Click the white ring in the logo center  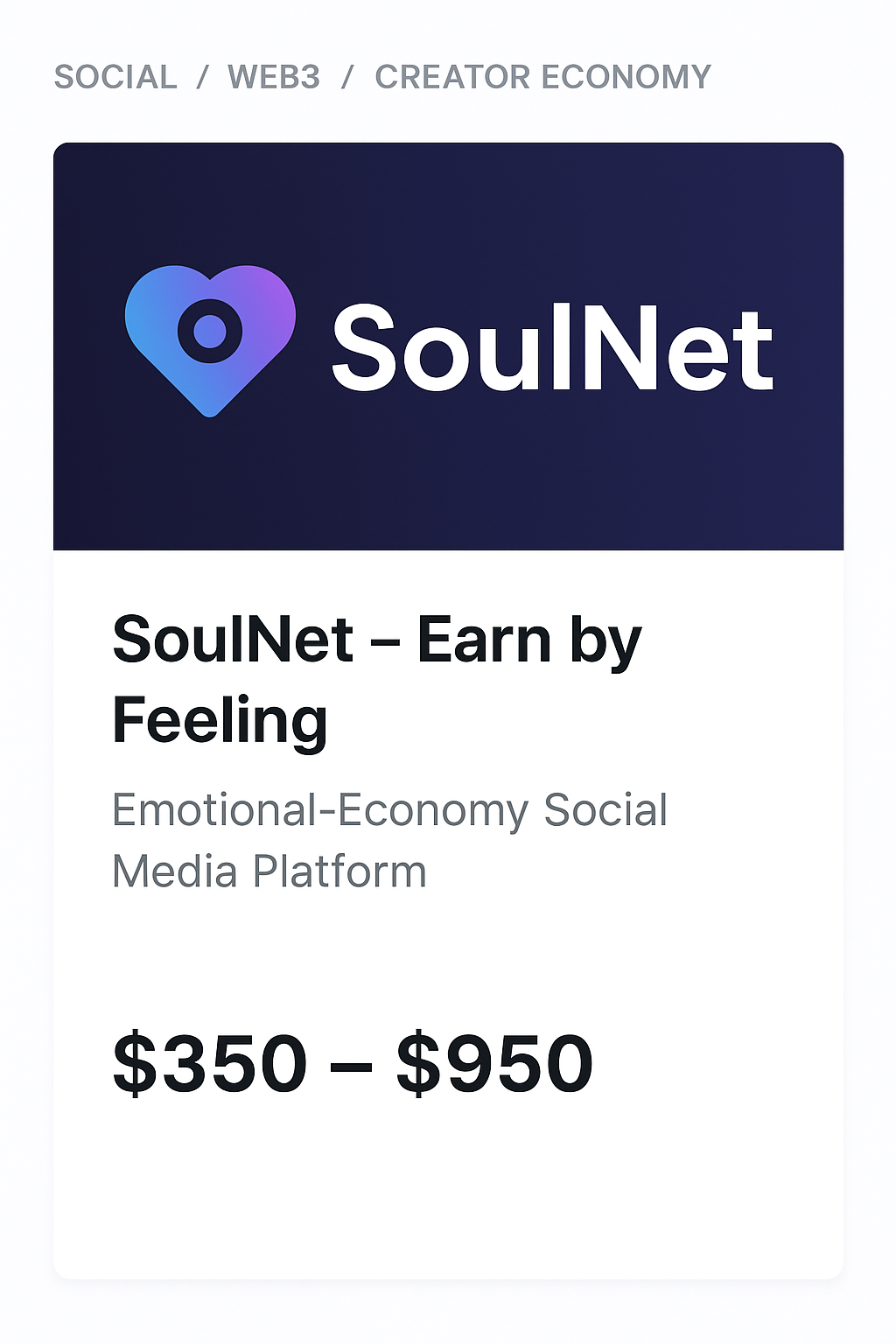(x=210, y=331)
